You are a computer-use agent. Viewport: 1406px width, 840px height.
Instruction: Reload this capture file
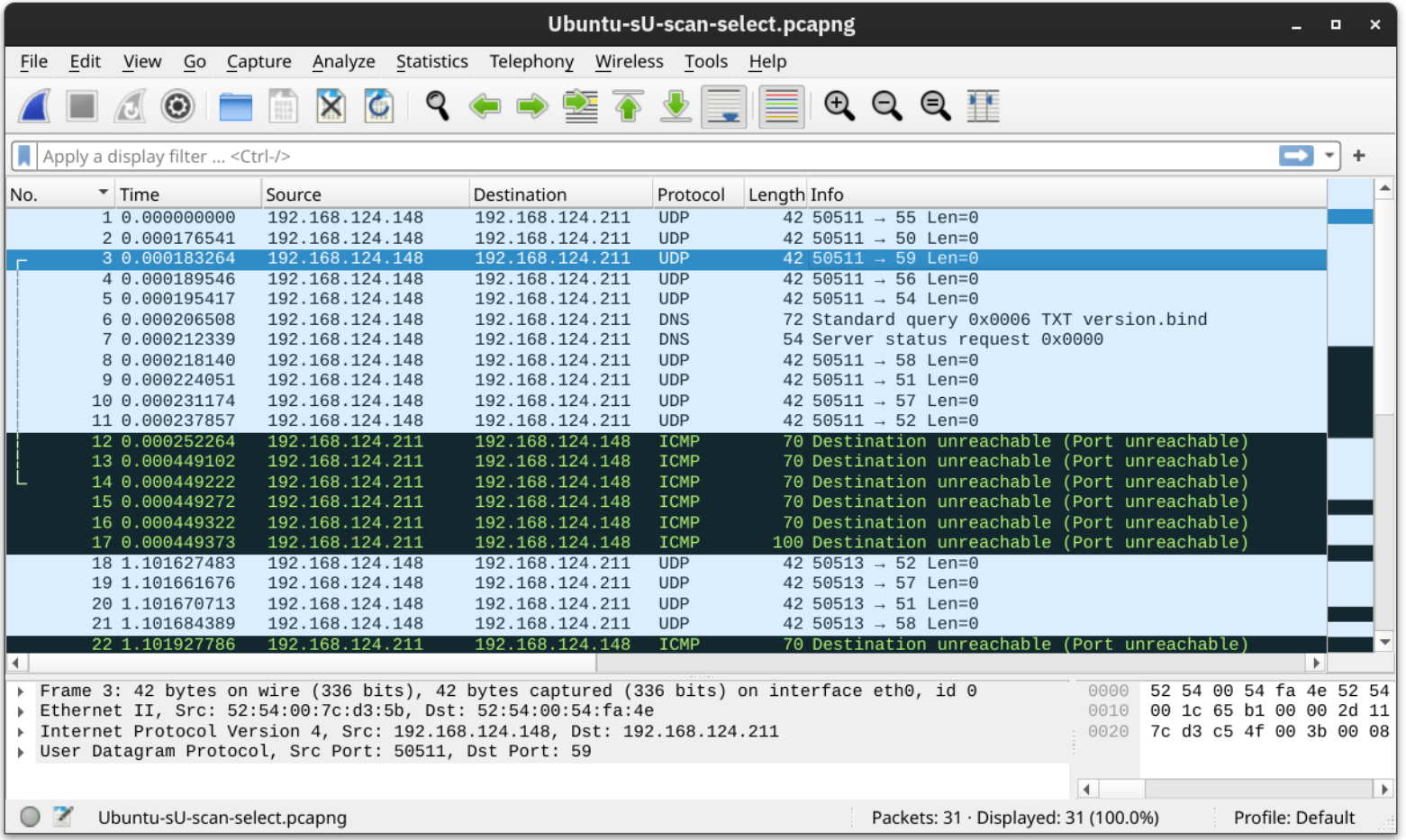point(378,106)
